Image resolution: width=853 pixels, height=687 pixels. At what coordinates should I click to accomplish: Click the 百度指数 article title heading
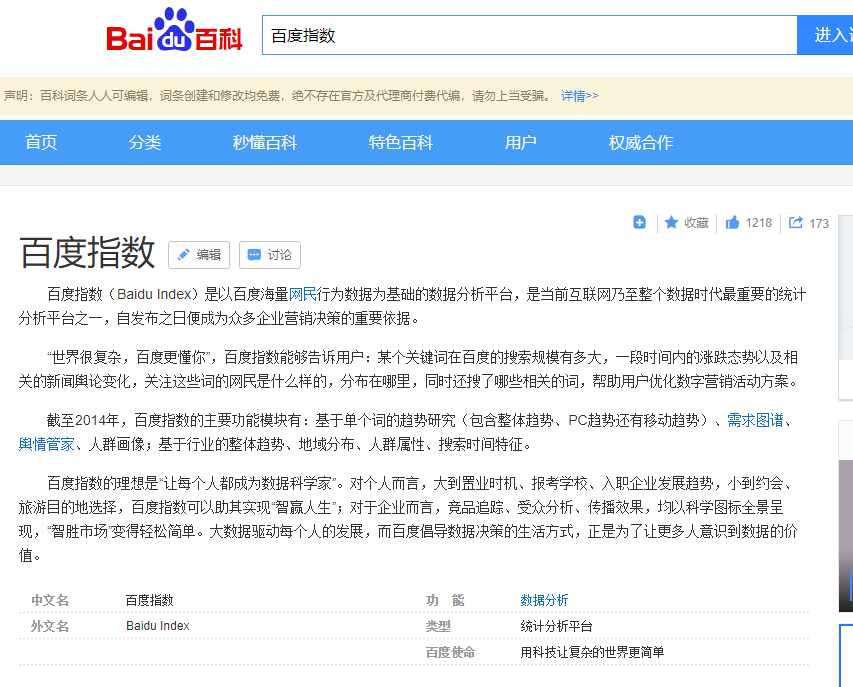click(x=87, y=253)
